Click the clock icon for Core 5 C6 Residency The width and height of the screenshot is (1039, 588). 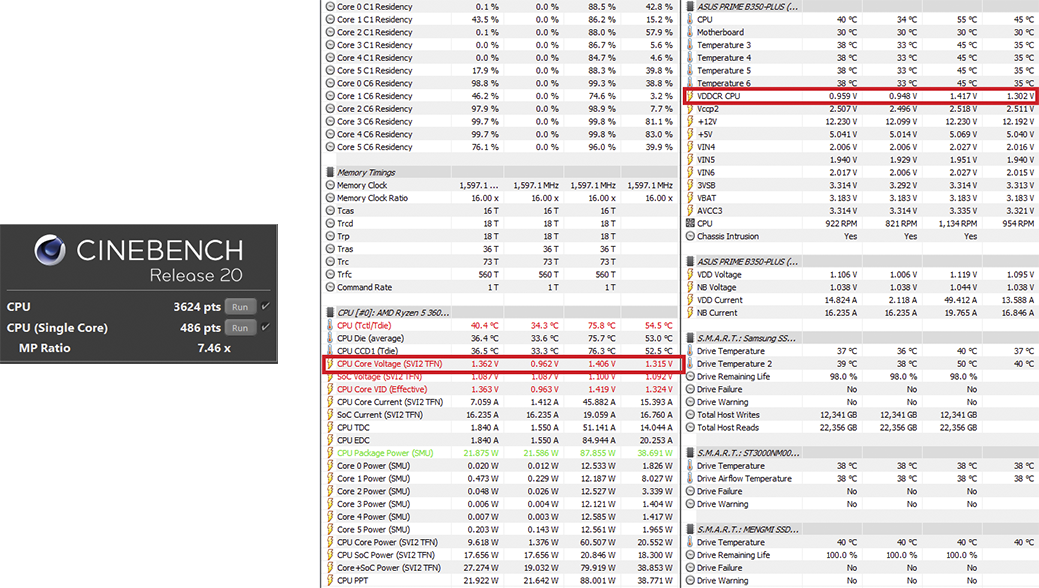(330, 147)
